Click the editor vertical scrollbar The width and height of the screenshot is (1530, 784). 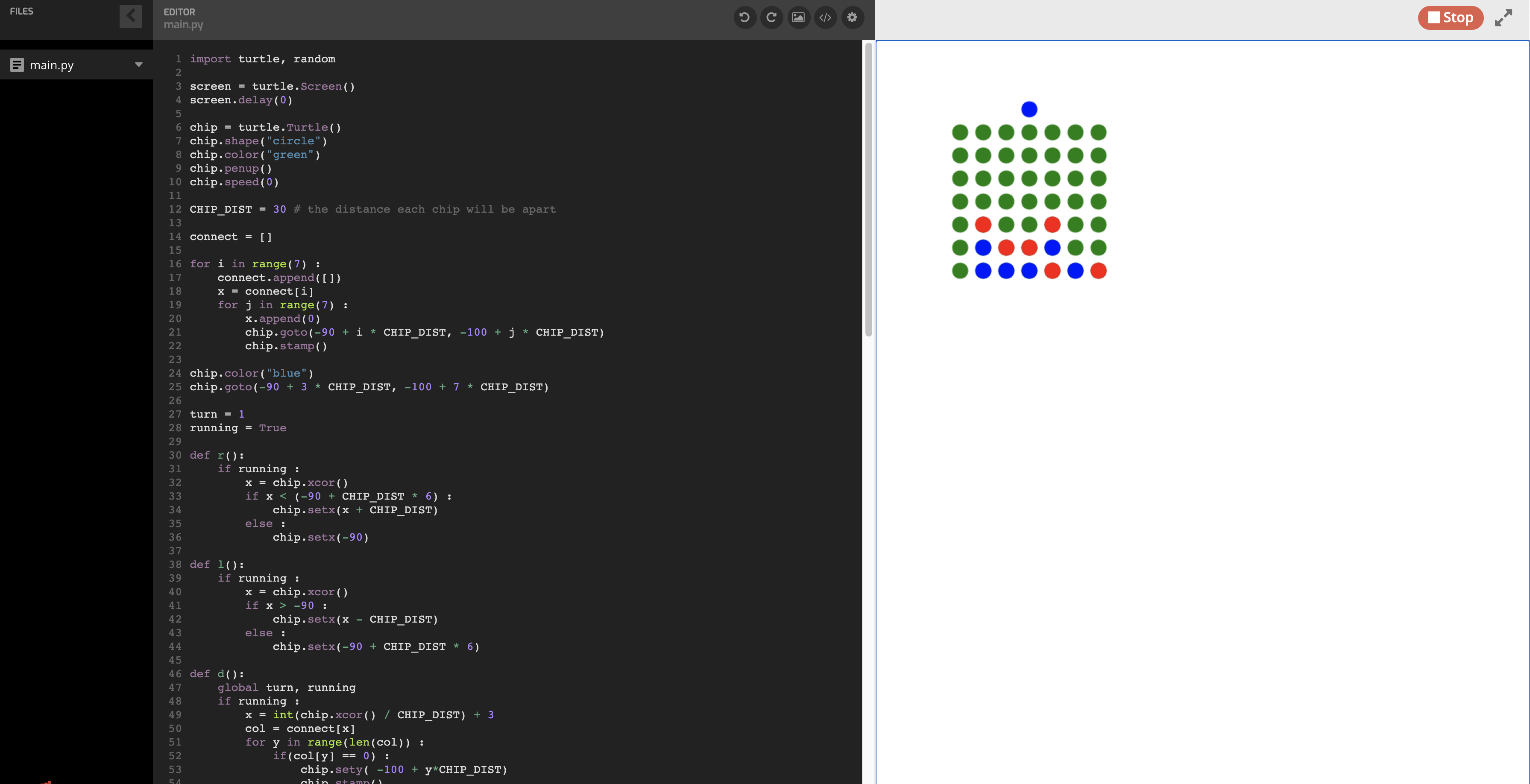868,189
